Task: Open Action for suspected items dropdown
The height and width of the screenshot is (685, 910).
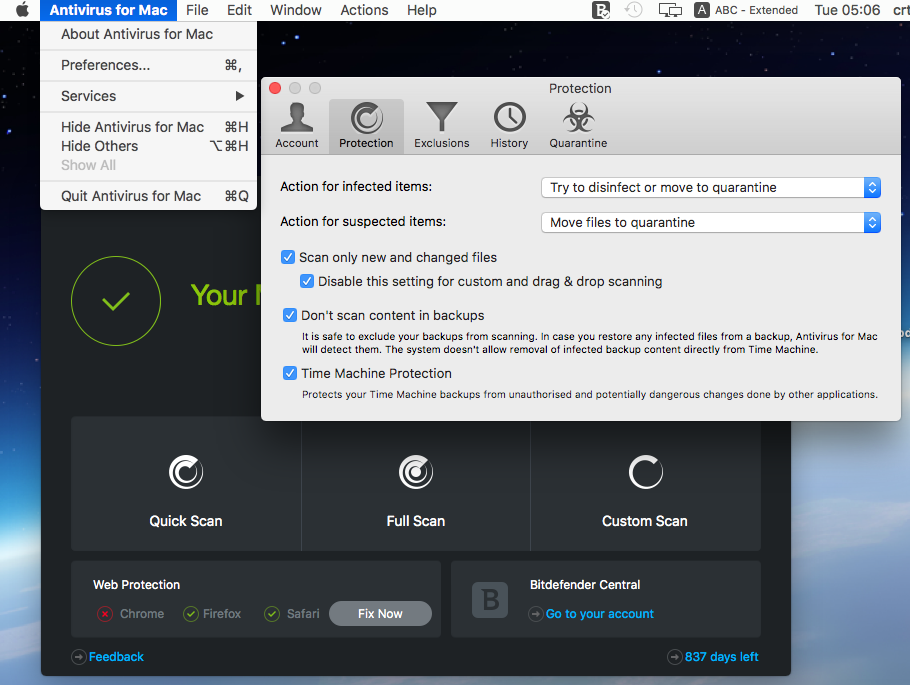Action: [711, 222]
